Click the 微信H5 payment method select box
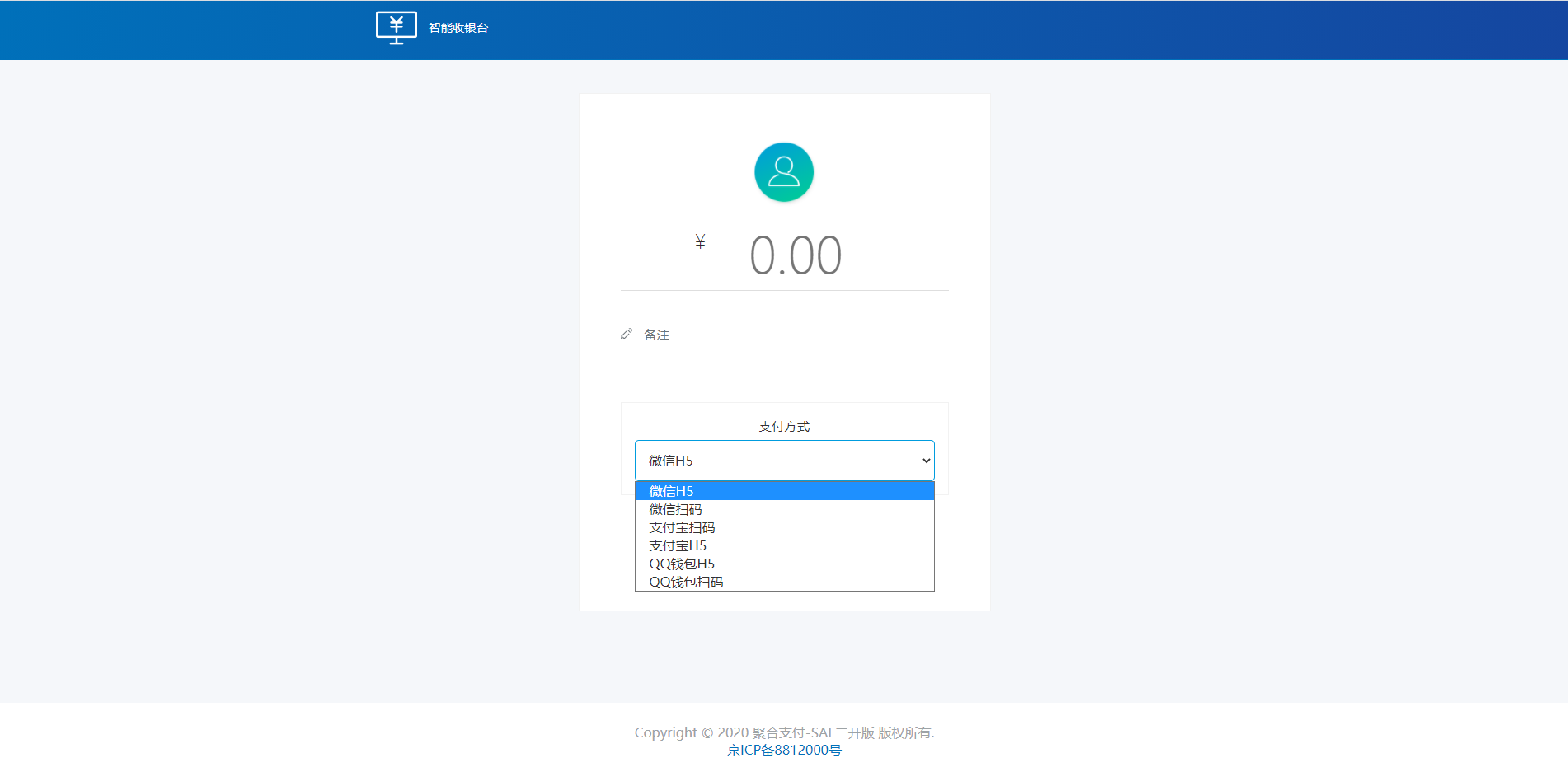 click(x=775, y=461)
